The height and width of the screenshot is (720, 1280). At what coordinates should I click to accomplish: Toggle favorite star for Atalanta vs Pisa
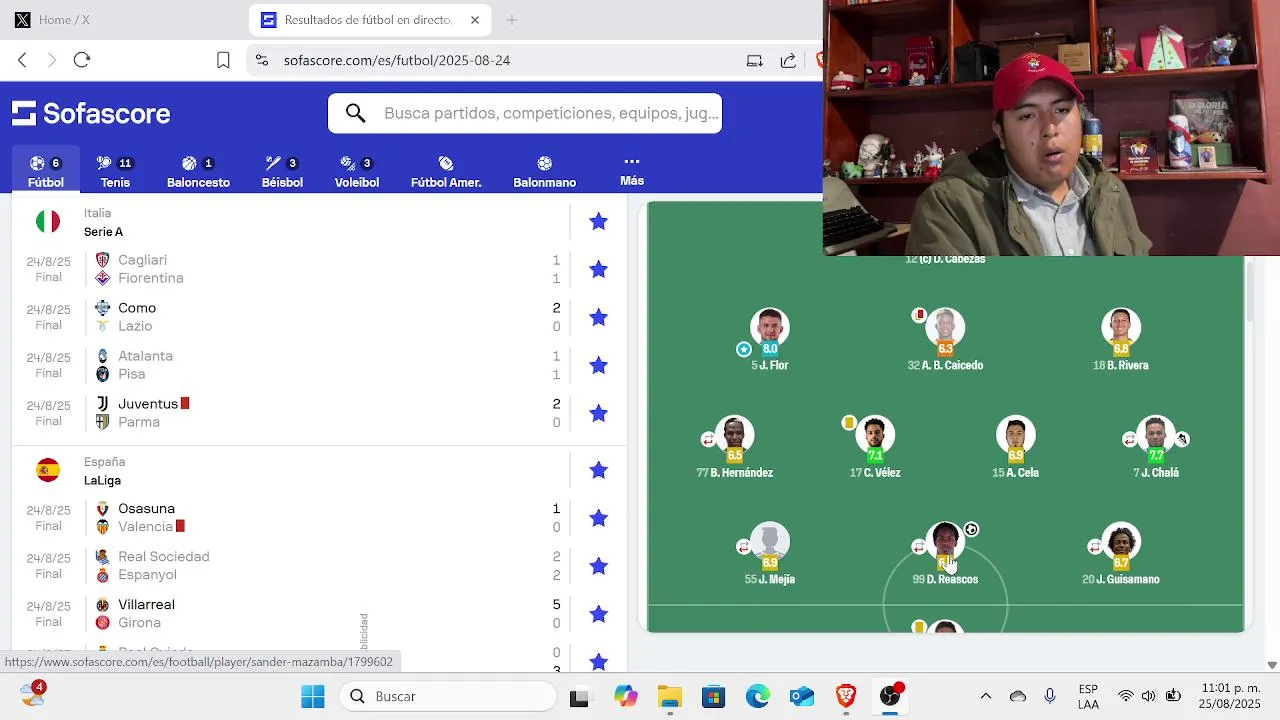coord(598,365)
